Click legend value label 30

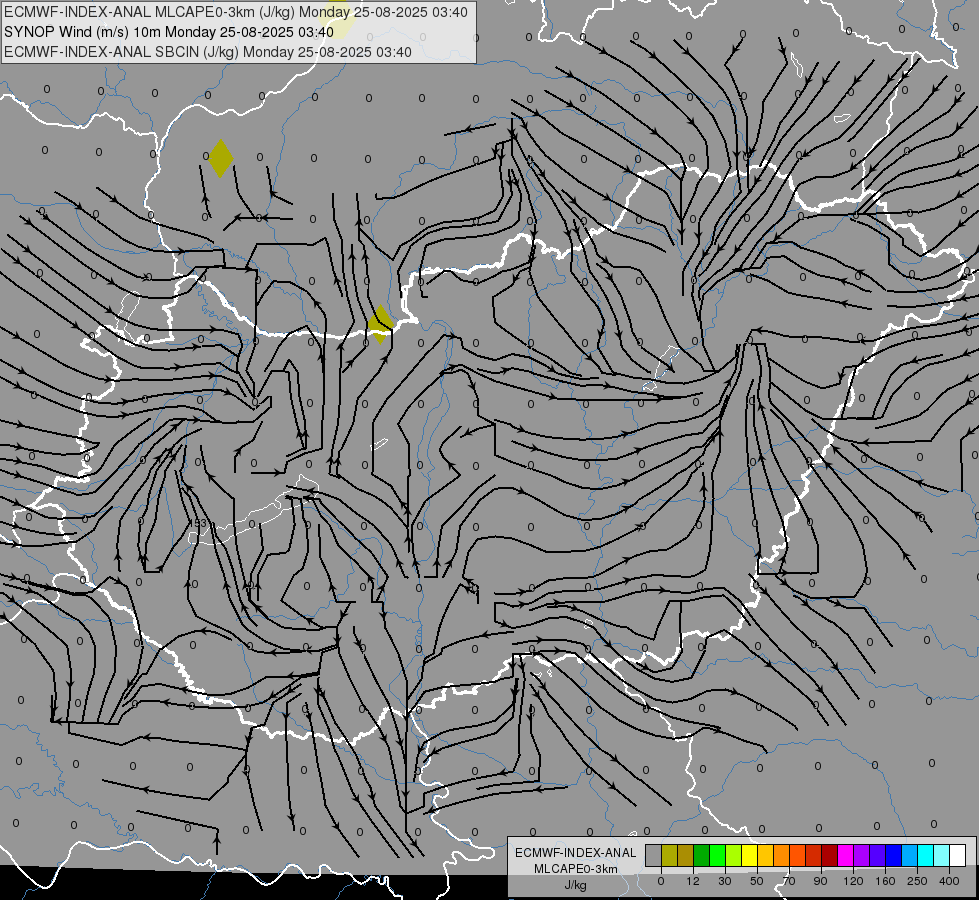pos(725,881)
